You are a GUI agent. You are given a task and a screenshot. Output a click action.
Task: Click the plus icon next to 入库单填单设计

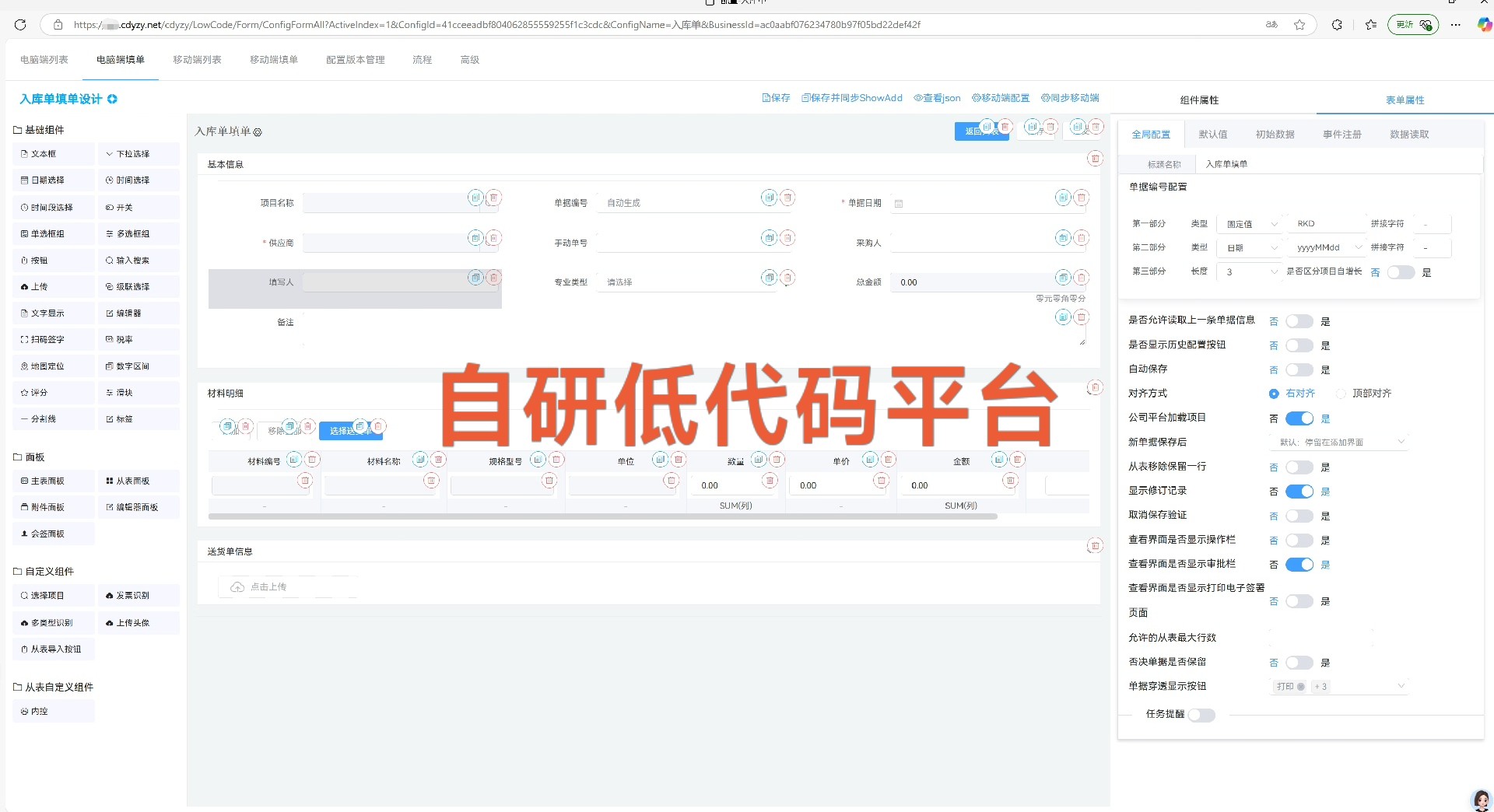pos(113,99)
